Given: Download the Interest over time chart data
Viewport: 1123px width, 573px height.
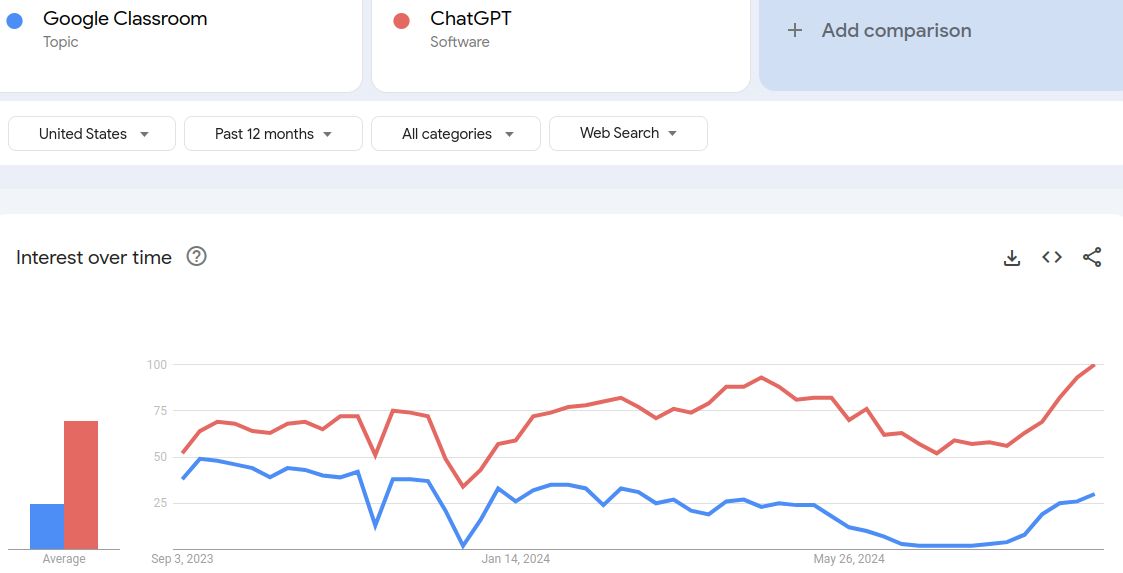Looking at the screenshot, I should point(1012,258).
